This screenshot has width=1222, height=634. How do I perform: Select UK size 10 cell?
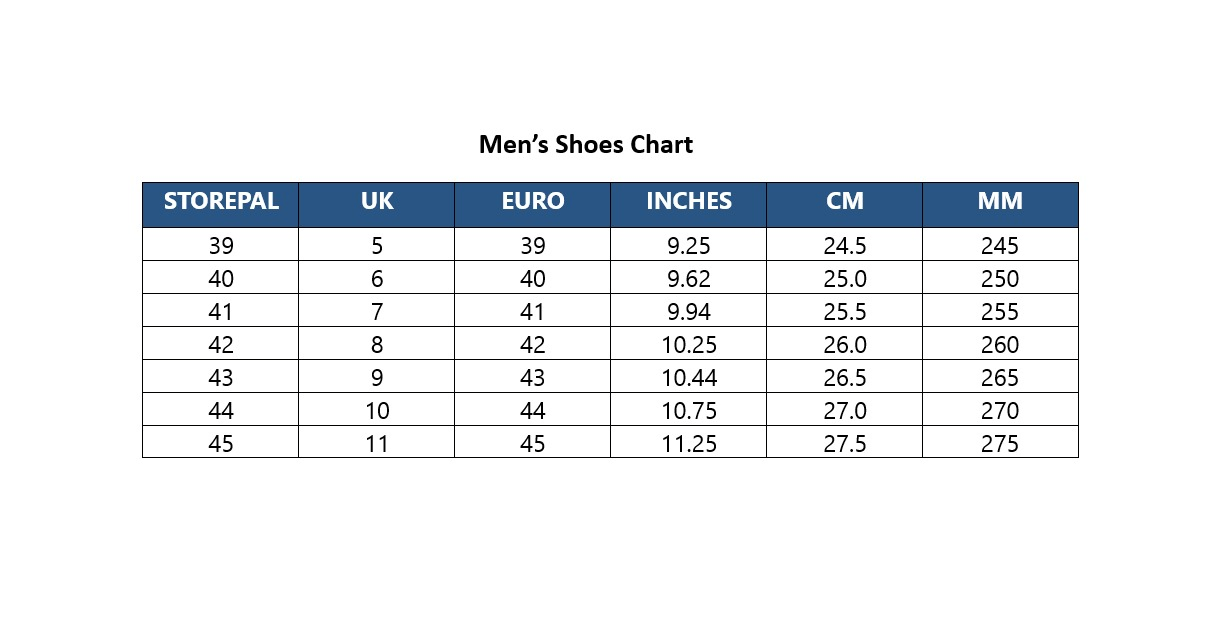tap(377, 410)
